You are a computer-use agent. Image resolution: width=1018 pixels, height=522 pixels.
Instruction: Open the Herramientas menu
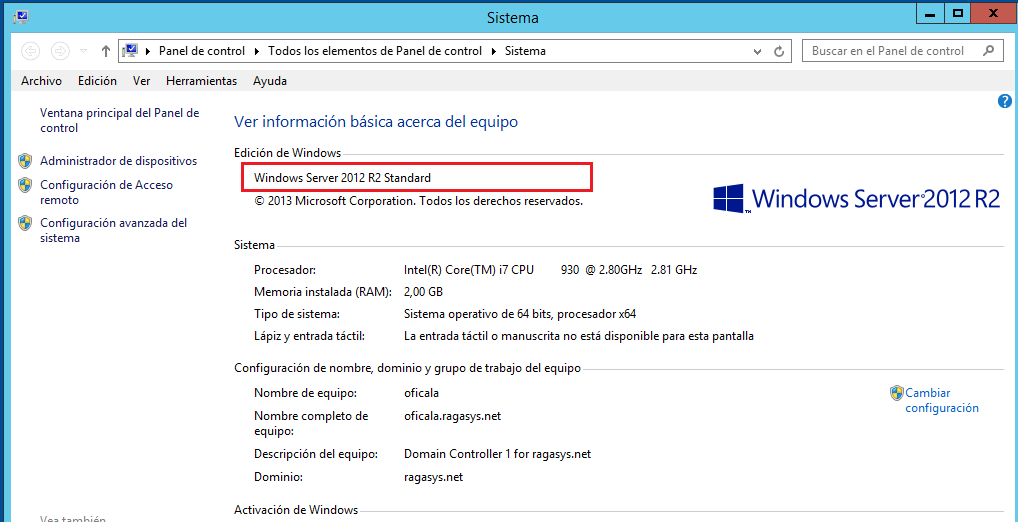click(x=201, y=81)
